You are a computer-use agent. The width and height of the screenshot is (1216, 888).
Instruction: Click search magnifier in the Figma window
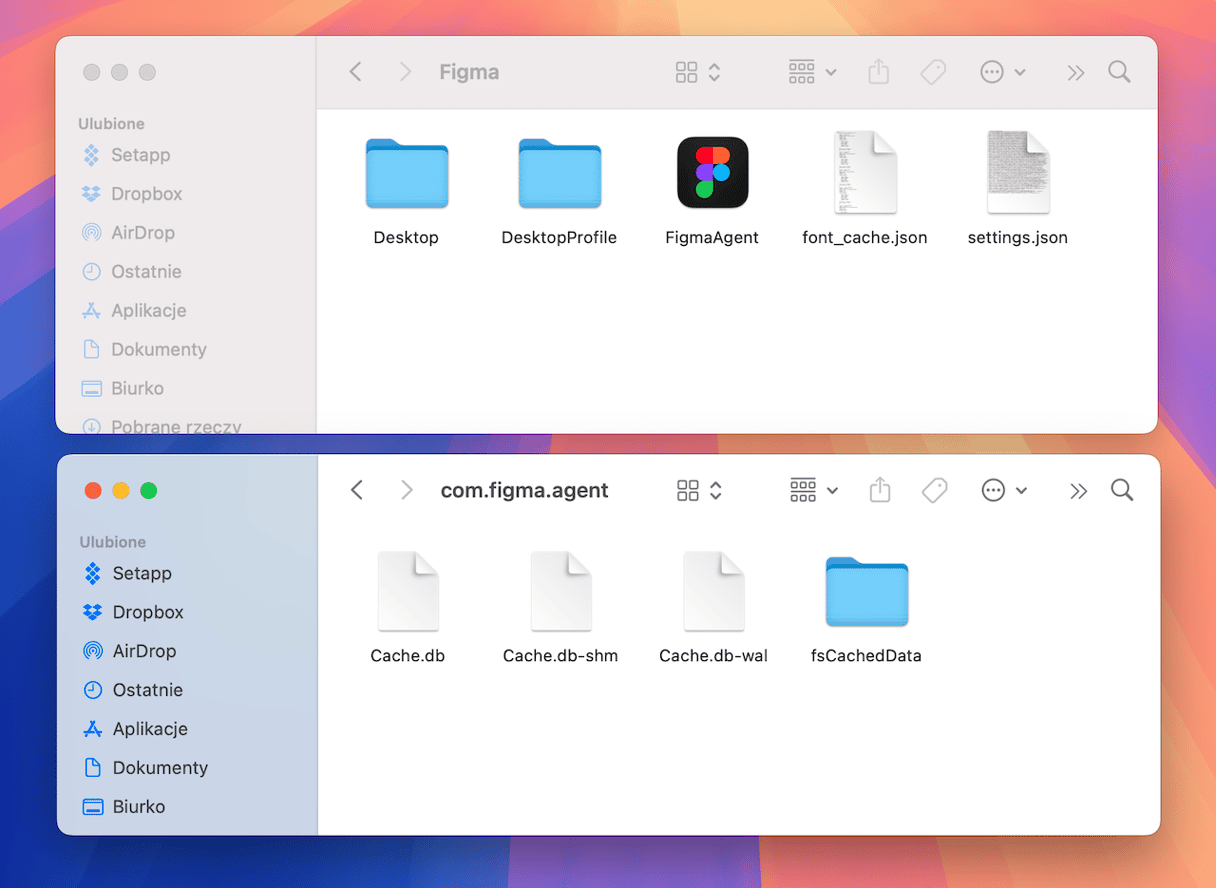[x=1120, y=72]
